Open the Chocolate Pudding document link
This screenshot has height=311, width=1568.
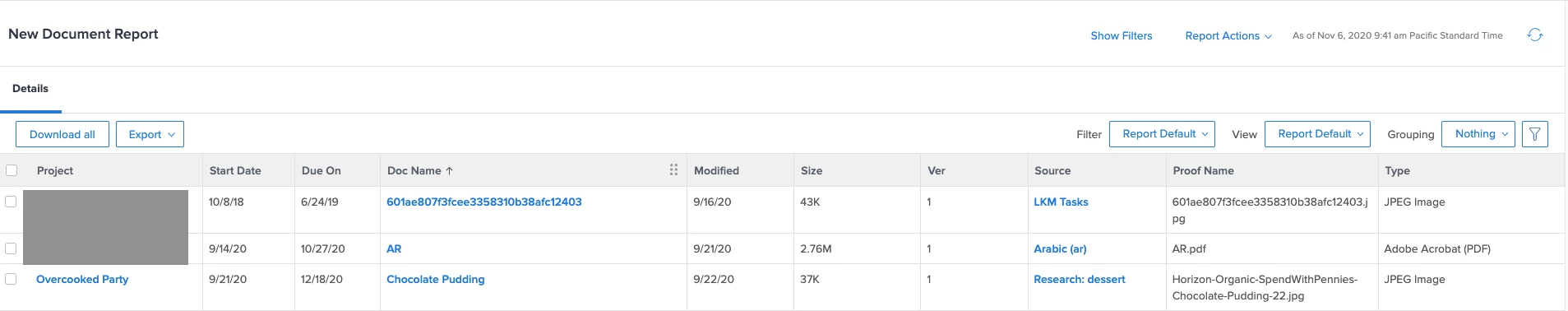436,279
